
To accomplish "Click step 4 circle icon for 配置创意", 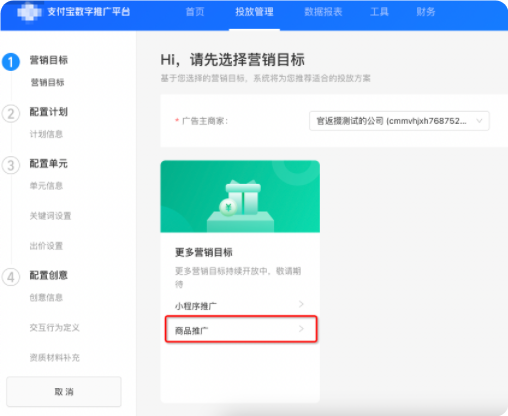I will [11, 277].
